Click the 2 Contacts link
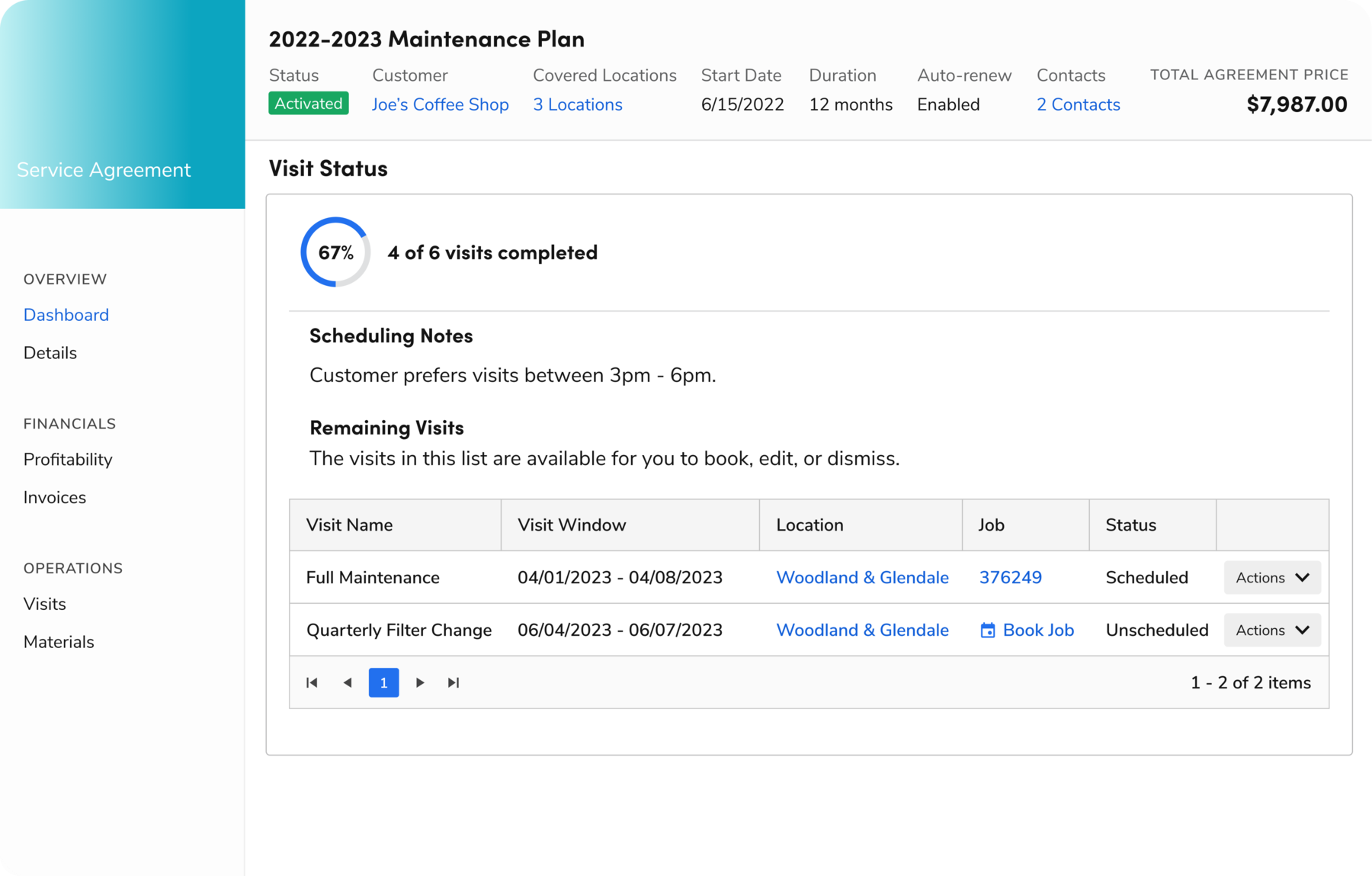Screen dimensions: 1372x876 1078,104
